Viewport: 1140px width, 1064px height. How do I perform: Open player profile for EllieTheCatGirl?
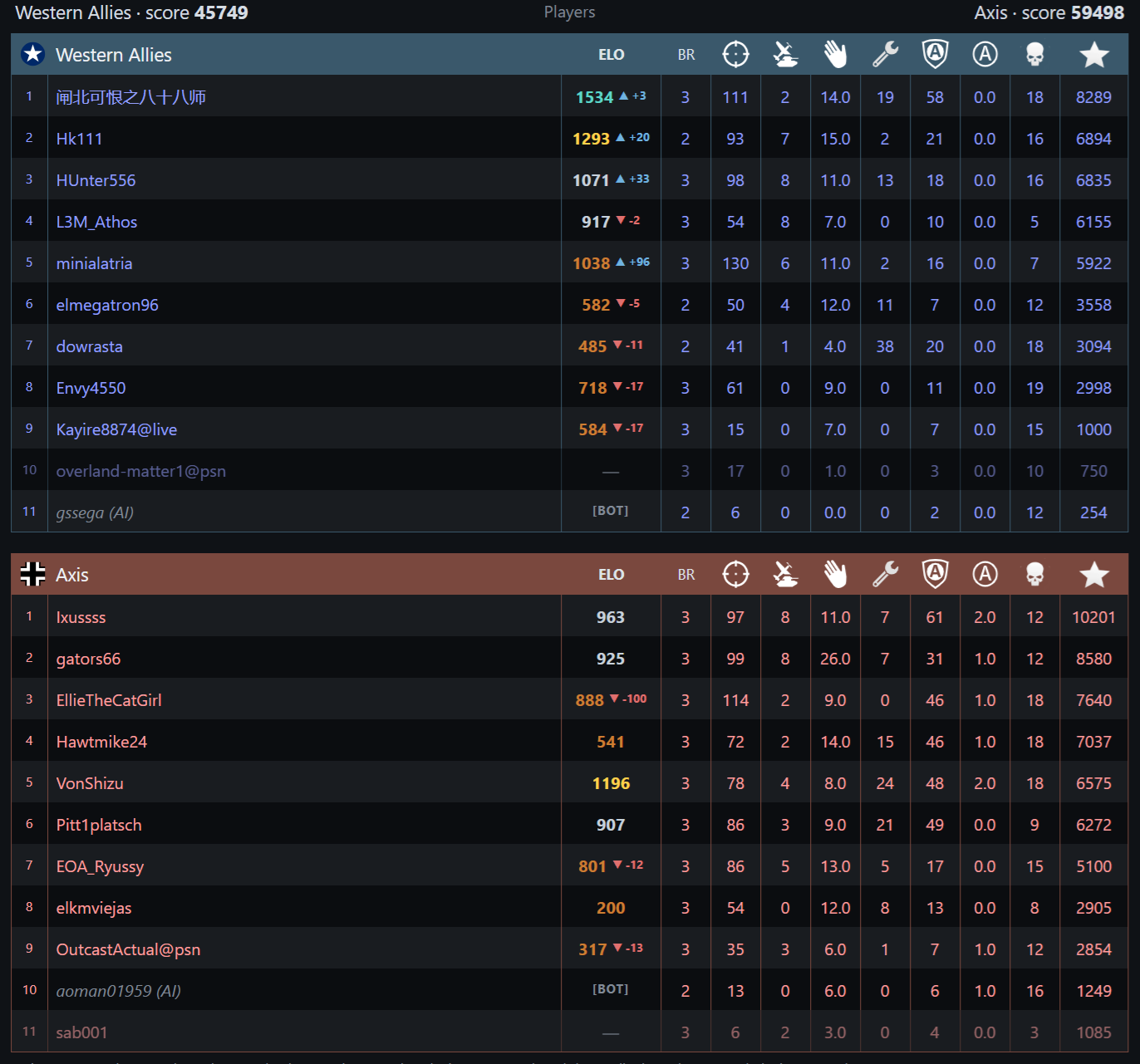[x=109, y=700]
